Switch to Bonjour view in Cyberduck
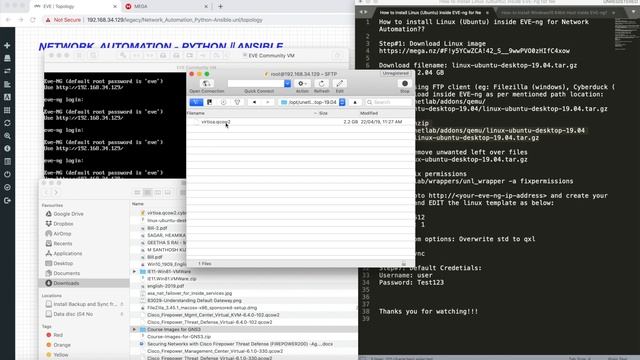Viewport: 640px width, 360px height. [237, 102]
